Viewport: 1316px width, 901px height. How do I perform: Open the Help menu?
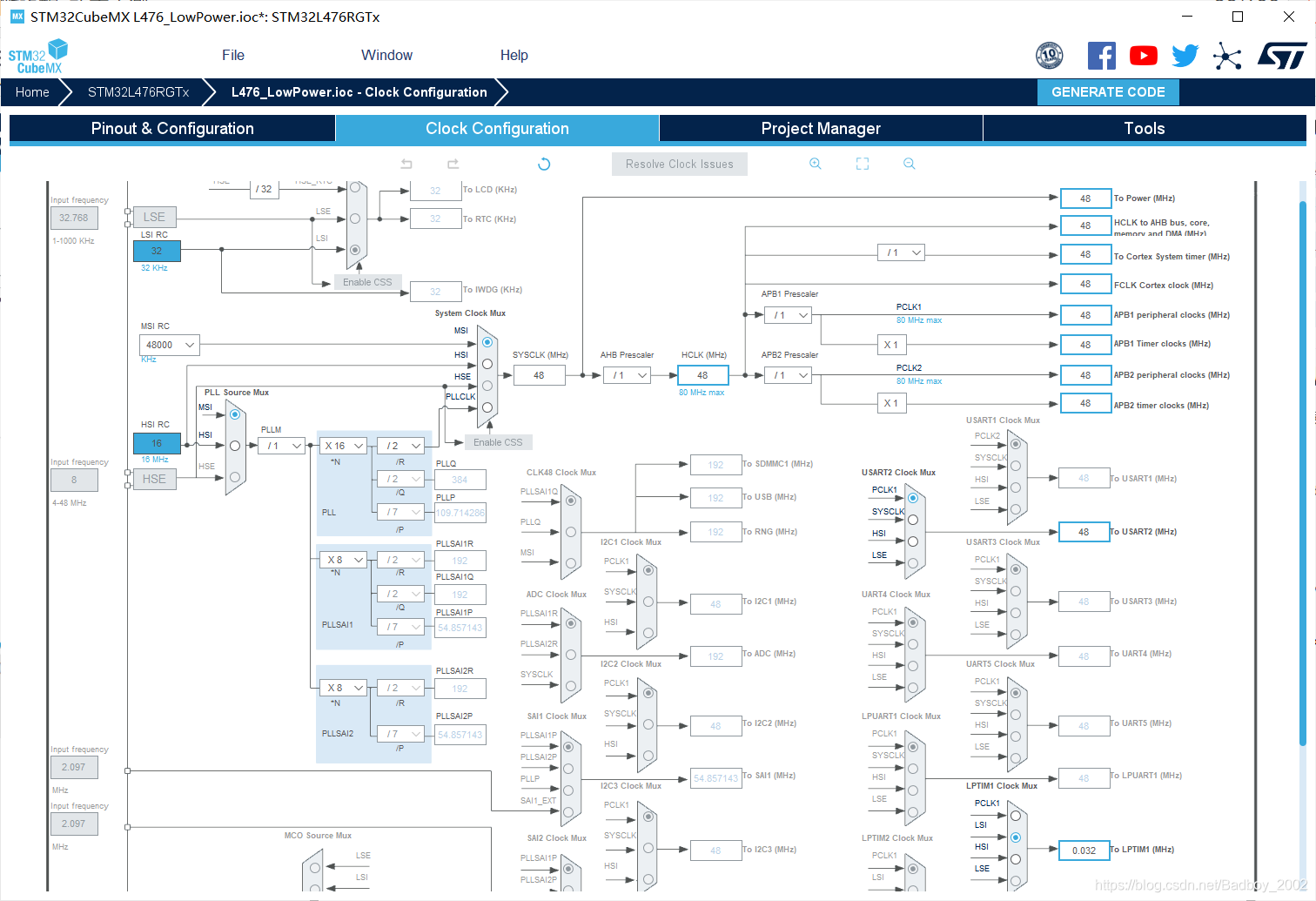514,55
